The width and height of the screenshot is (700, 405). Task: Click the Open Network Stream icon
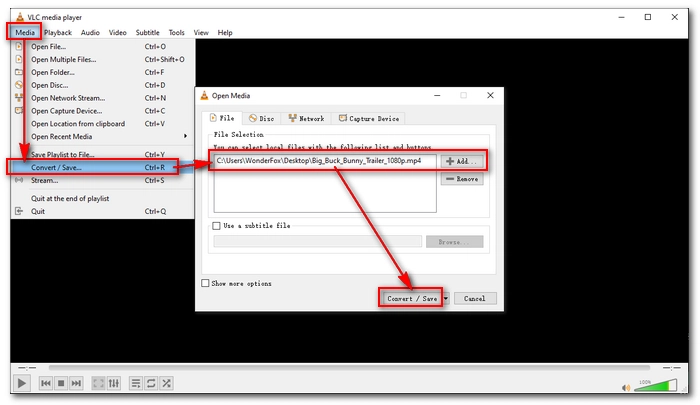(19, 97)
